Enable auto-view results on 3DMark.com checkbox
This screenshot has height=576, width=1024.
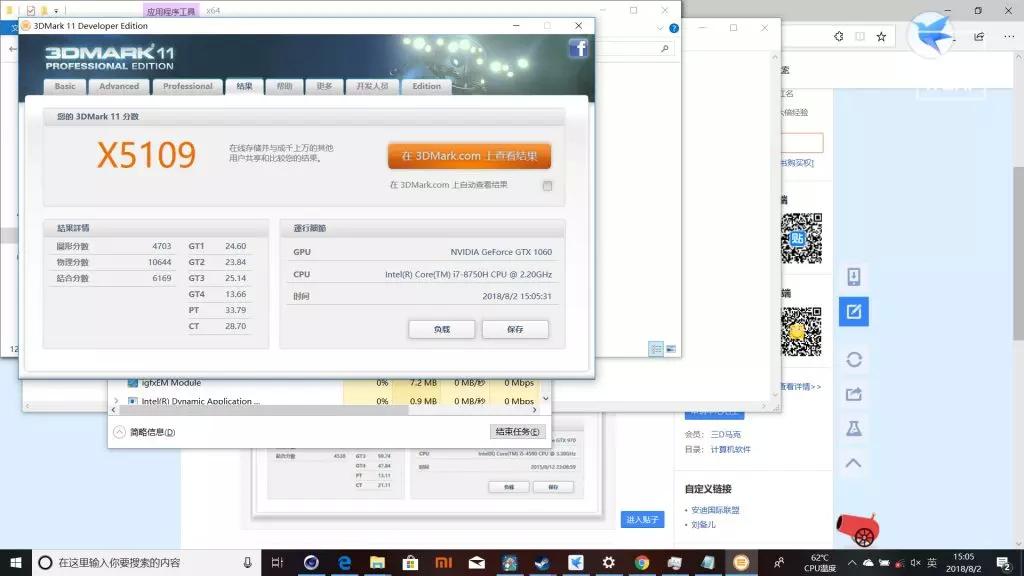pyautogui.click(x=547, y=186)
